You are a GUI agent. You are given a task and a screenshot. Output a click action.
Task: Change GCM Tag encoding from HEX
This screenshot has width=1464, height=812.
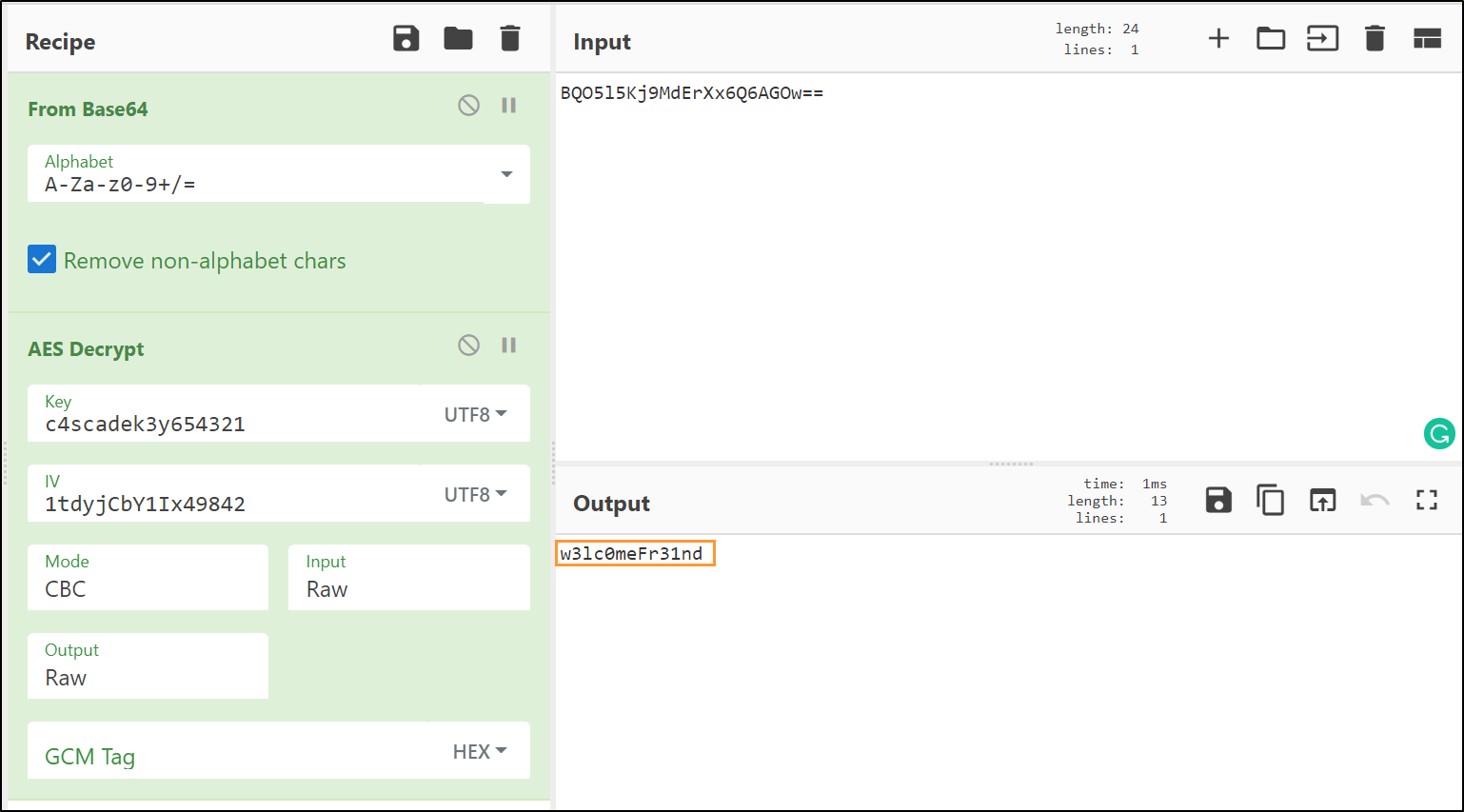(479, 751)
